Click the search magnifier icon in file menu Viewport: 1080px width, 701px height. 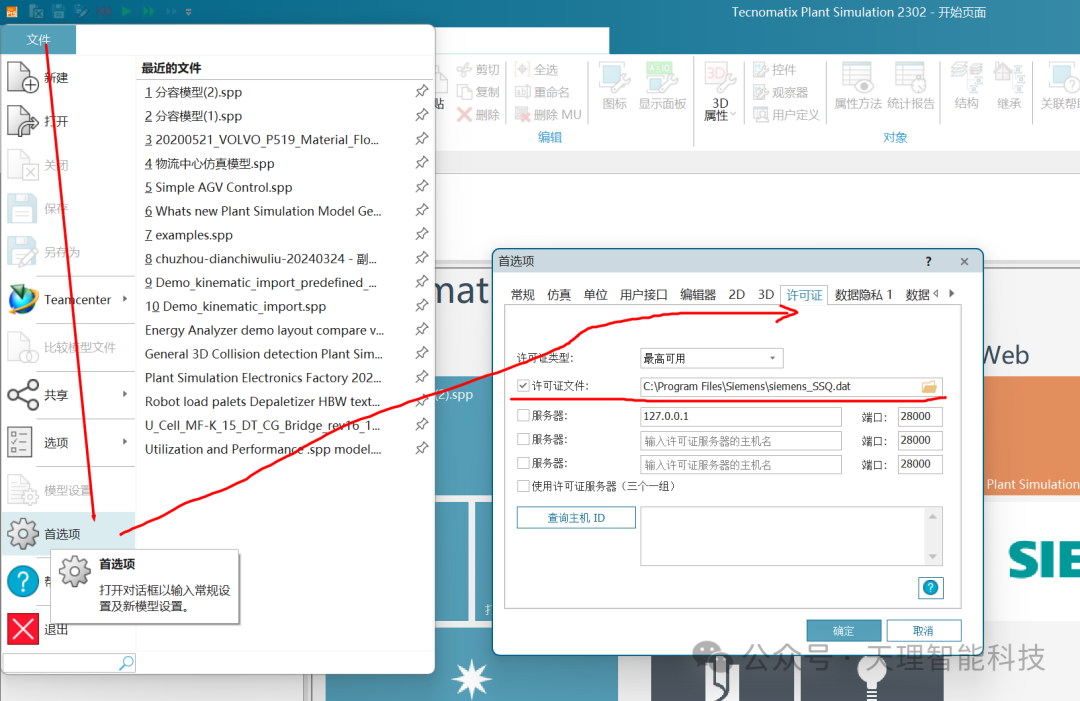coord(126,663)
